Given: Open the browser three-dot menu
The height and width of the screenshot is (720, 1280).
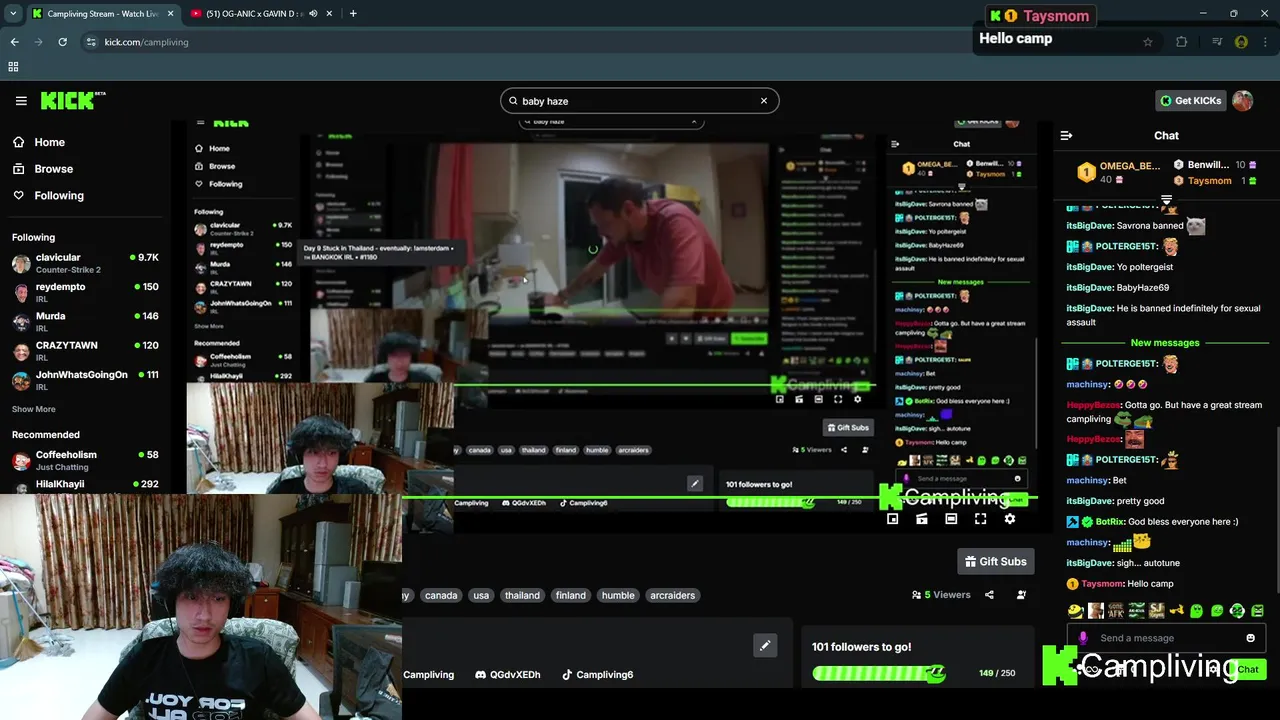Looking at the screenshot, I should pos(1265,42).
